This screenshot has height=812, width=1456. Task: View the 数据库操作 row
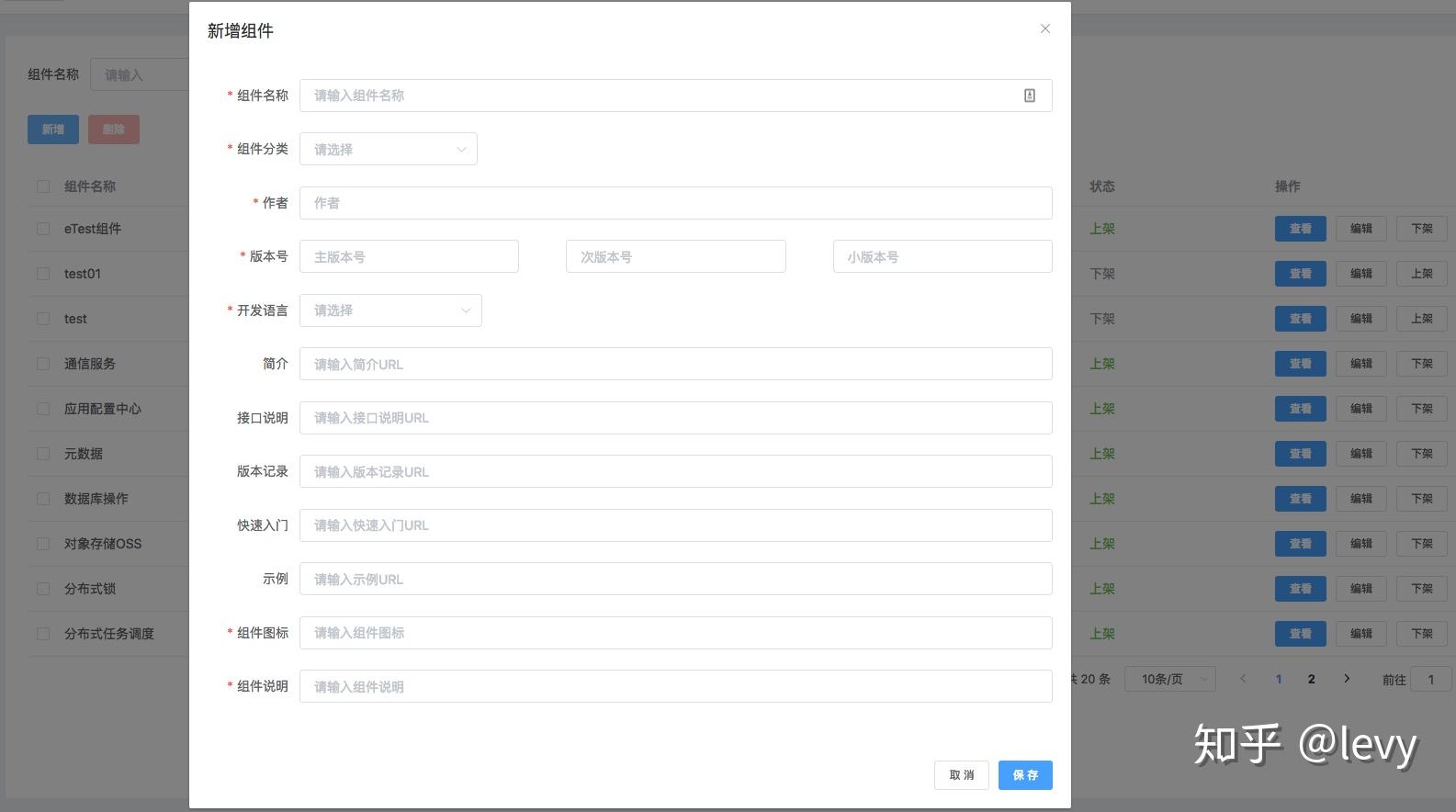[x=1301, y=499]
